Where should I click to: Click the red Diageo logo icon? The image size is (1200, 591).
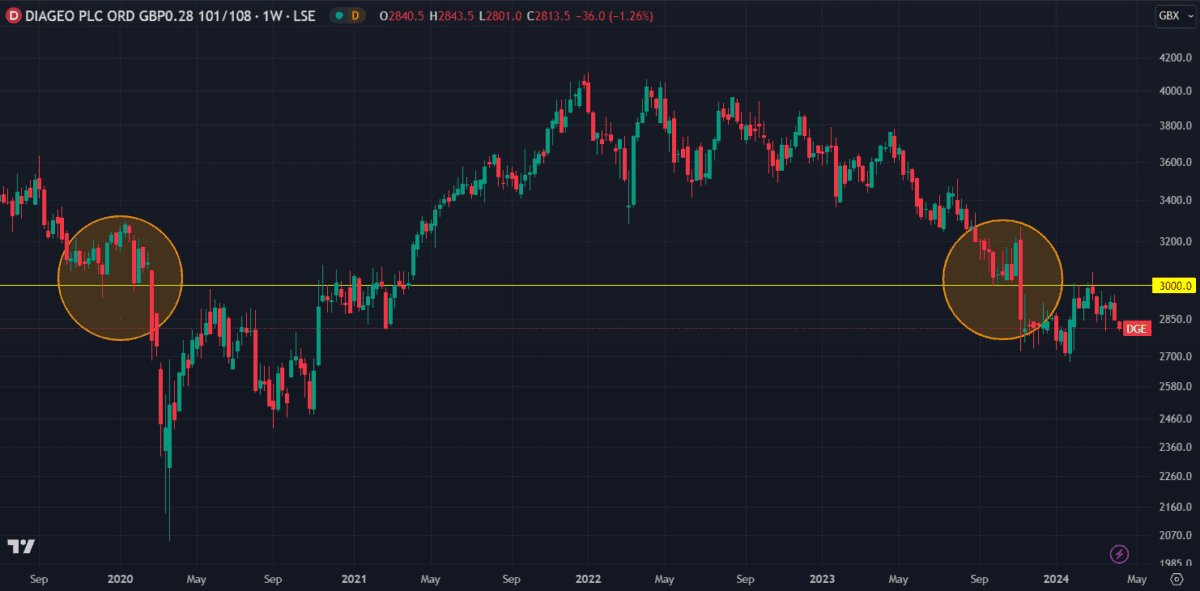[x=14, y=15]
